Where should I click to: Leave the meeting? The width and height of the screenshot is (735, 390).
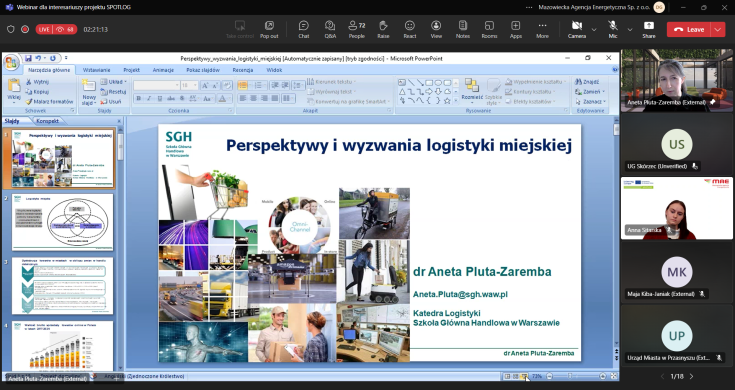tap(689, 29)
